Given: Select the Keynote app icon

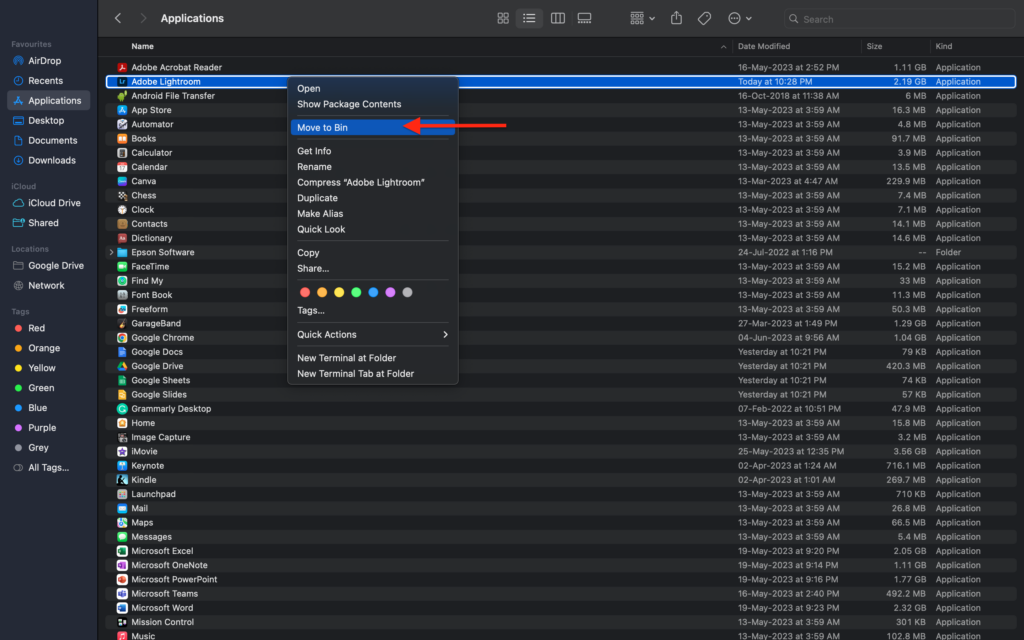Looking at the screenshot, I should (122, 466).
